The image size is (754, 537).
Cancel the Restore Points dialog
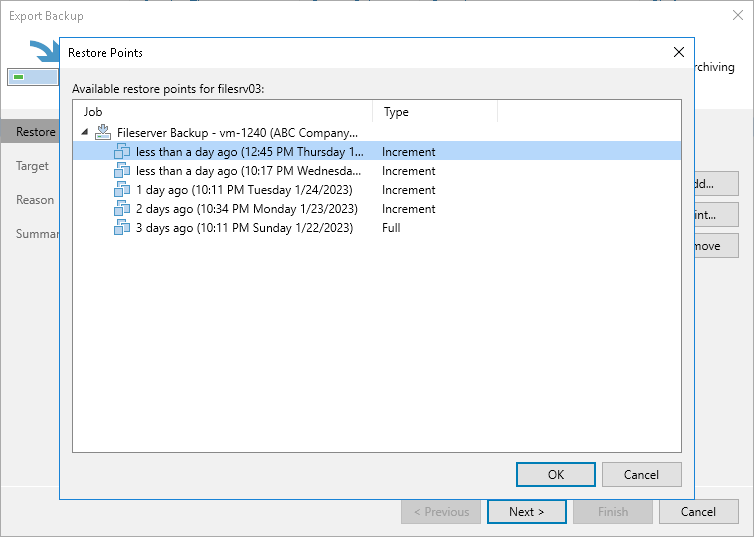(642, 474)
